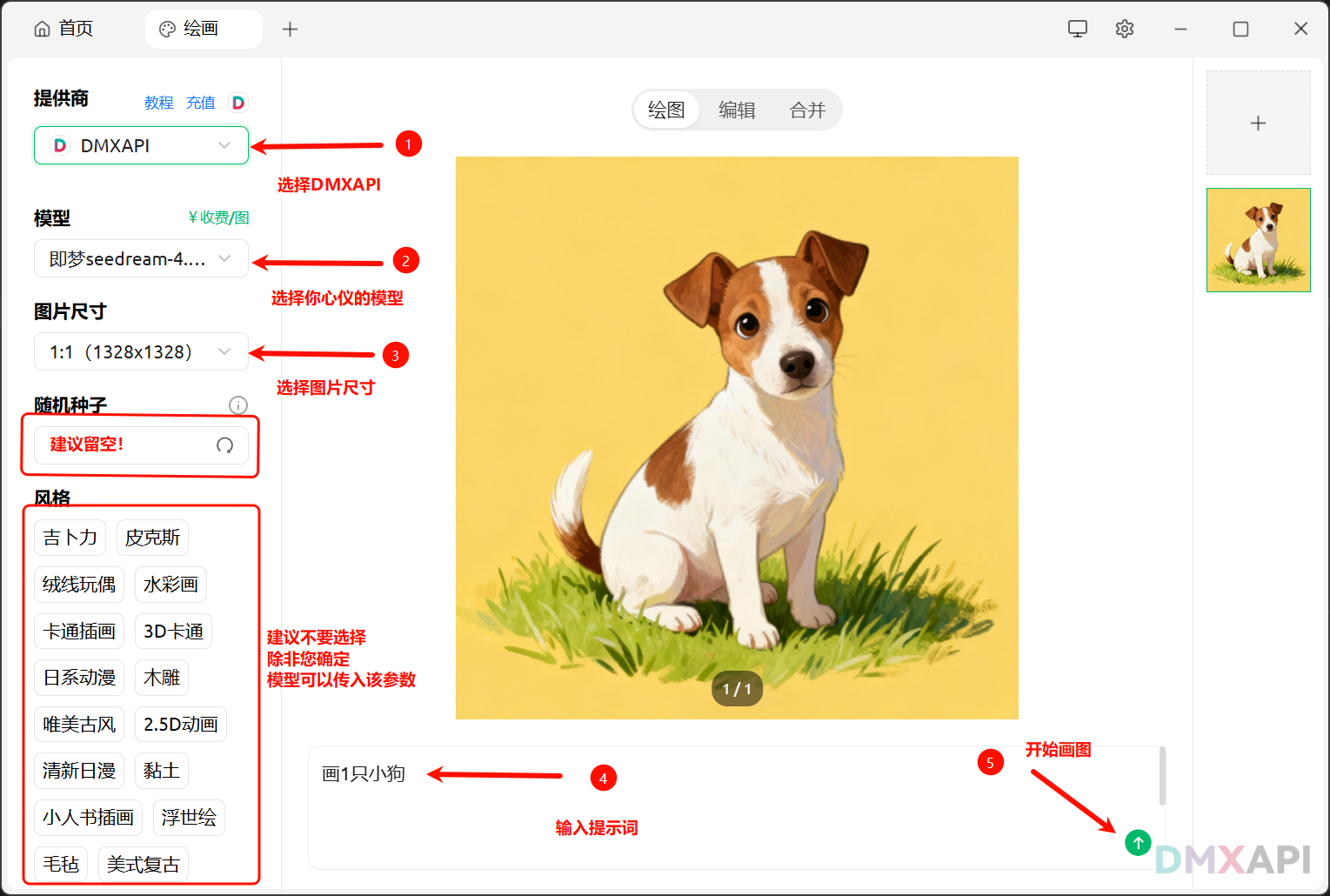This screenshot has height=896, width=1330.
Task: Click the green send arrow button
Action: point(1138,842)
